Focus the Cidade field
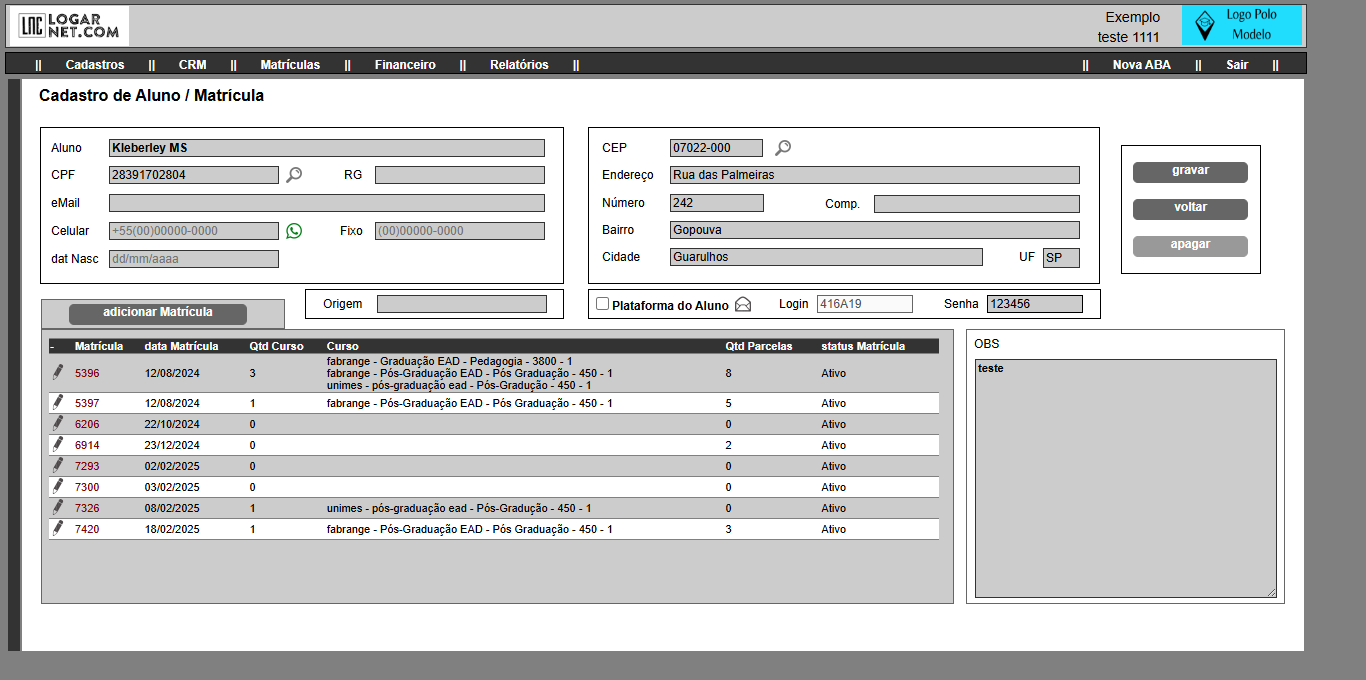Screen dimensions: 1366x680 tap(826, 257)
